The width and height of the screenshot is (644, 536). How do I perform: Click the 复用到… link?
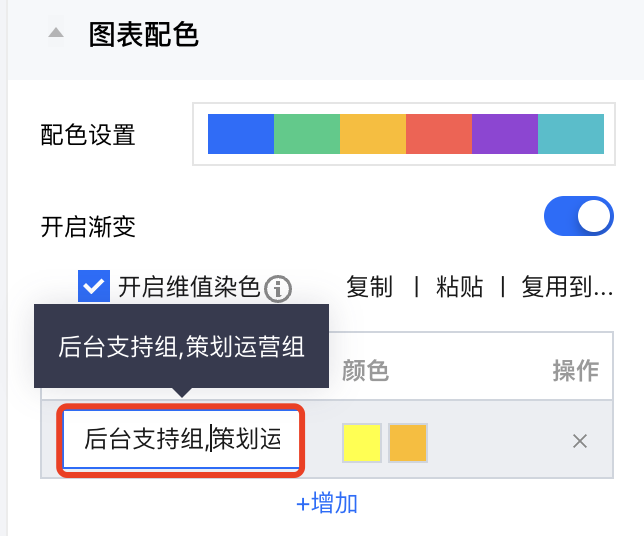(567, 288)
